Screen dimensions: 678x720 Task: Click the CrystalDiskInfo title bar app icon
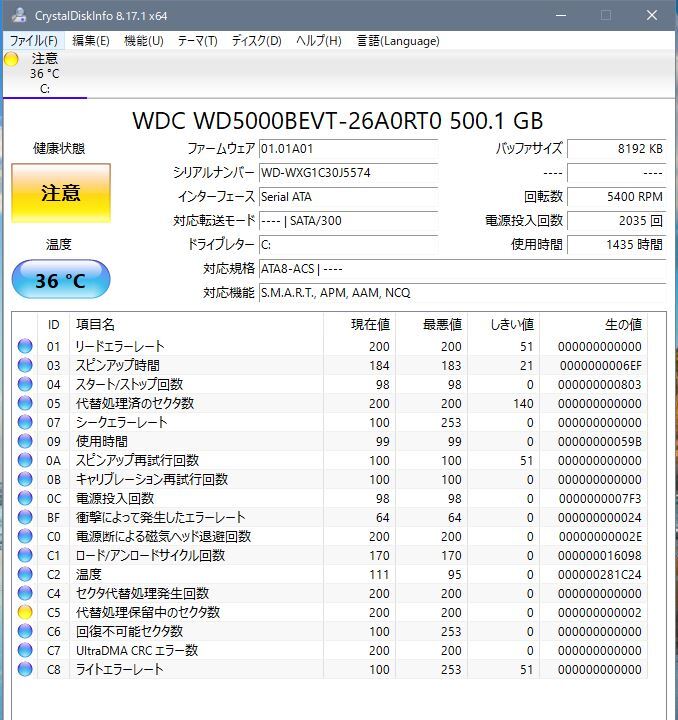[x=19, y=15]
